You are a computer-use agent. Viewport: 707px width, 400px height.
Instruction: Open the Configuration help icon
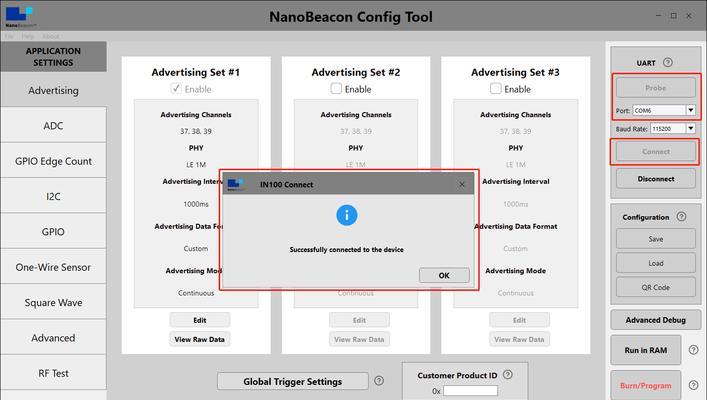click(x=681, y=216)
